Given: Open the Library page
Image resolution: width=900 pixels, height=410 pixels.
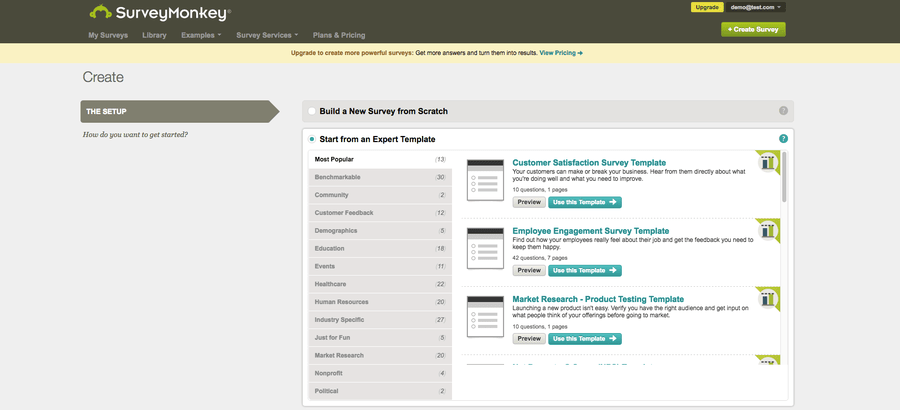Looking at the screenshot, I should (154, 35).
